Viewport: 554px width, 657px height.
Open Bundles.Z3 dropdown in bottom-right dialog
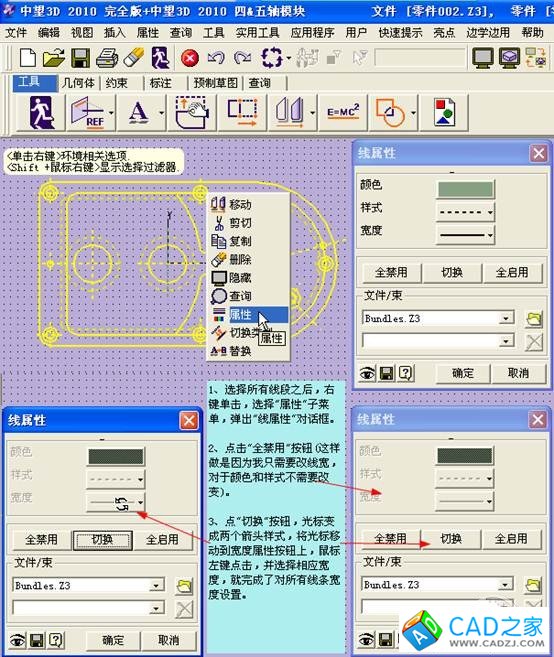tap(505, 585)
